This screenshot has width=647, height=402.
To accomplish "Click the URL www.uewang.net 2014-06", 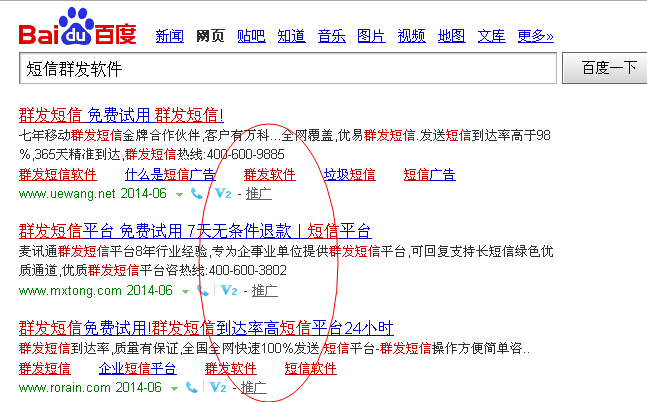I will (92, 194).
